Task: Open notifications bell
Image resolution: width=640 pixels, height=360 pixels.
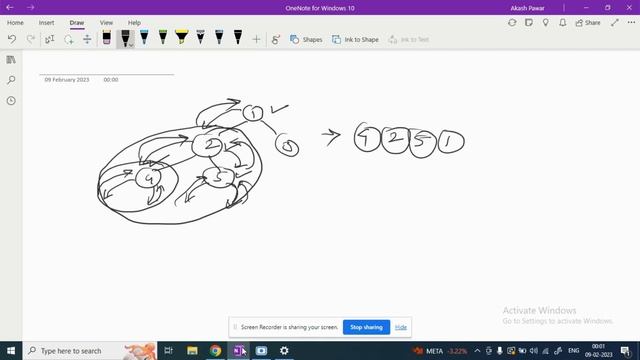Action: tap(562, 23)
